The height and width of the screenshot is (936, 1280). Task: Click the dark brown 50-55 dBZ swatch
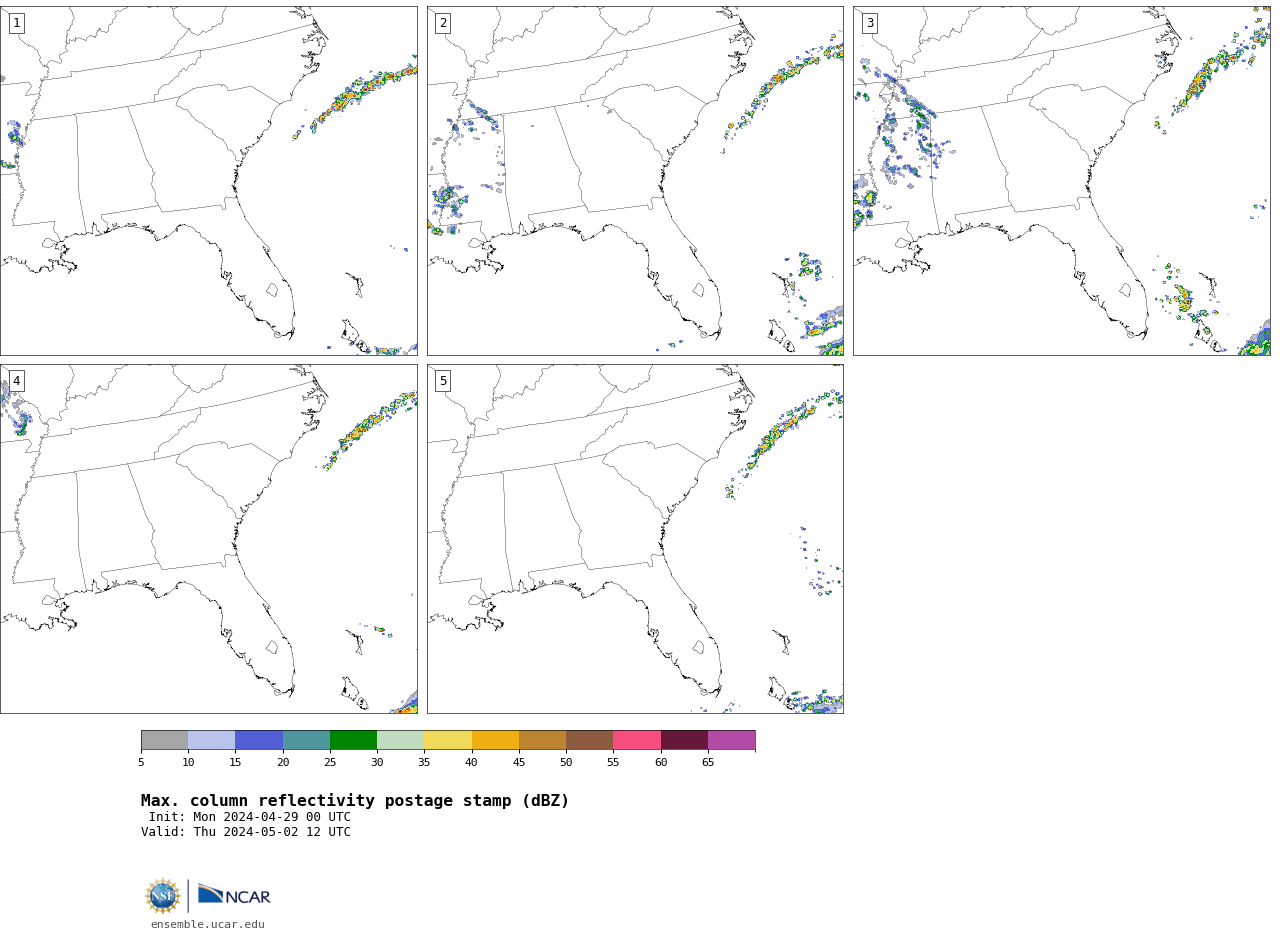590,740
